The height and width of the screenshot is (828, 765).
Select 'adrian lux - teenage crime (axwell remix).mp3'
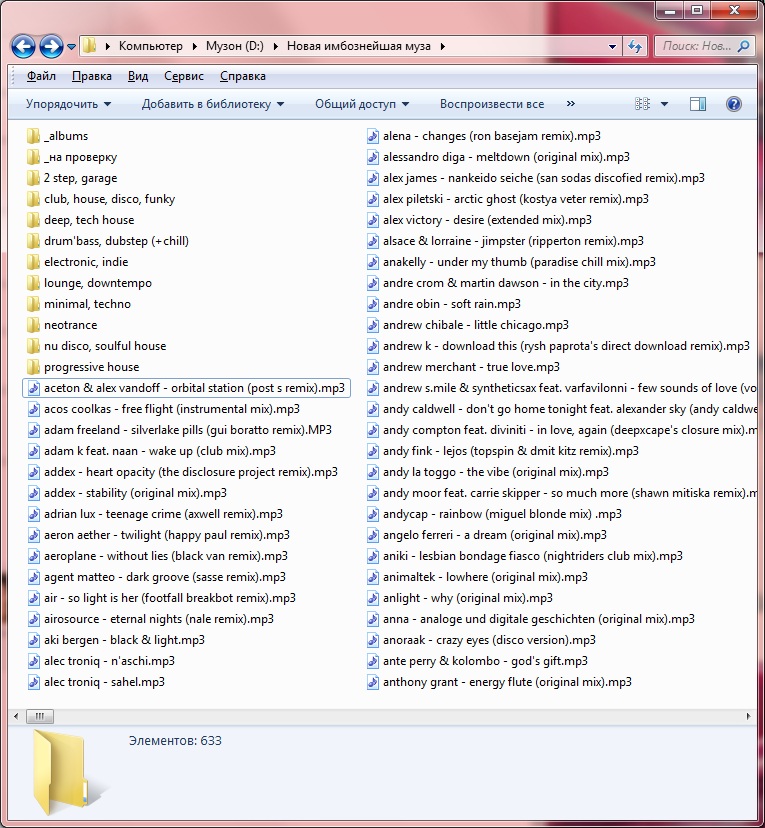[163, 514]
